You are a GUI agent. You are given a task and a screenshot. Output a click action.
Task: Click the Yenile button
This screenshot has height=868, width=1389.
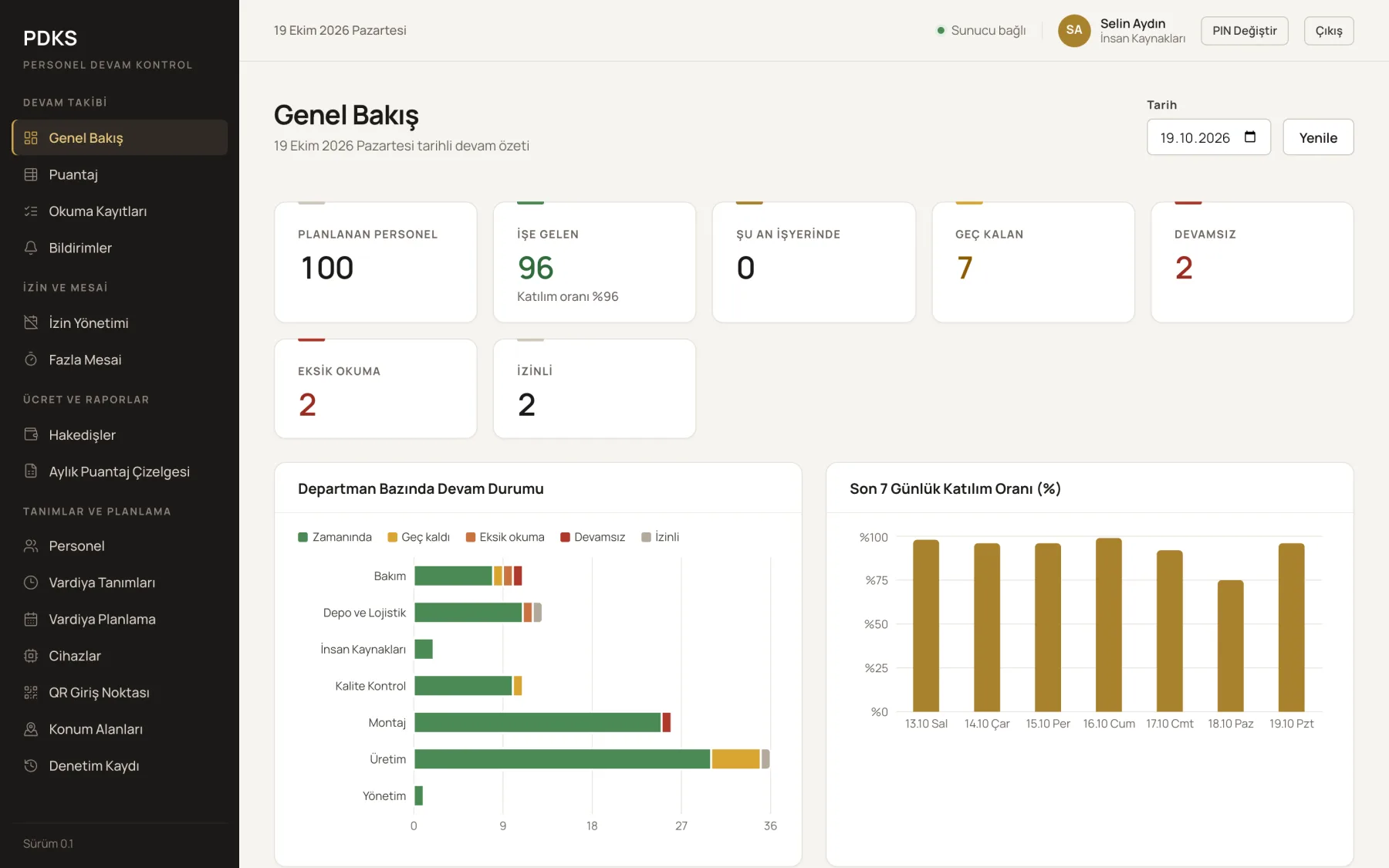(1318, 137)
